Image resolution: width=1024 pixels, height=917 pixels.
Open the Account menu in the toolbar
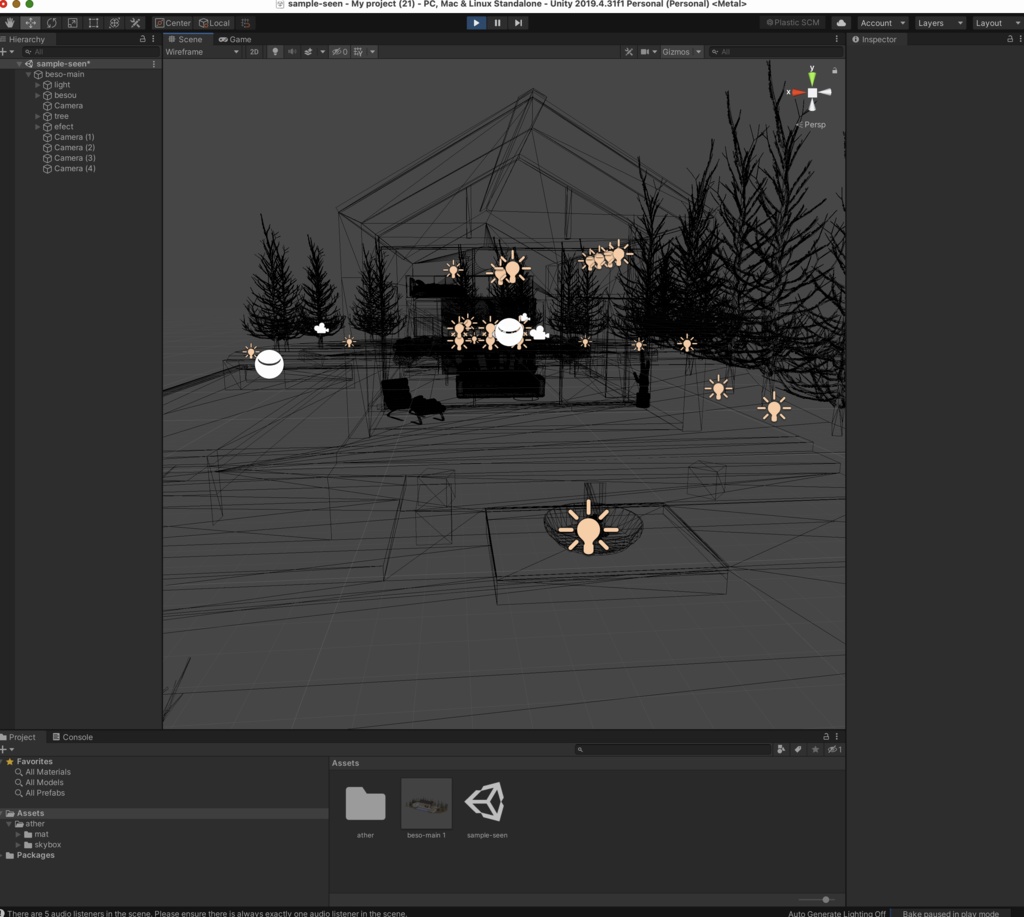[x=879, y=22]
